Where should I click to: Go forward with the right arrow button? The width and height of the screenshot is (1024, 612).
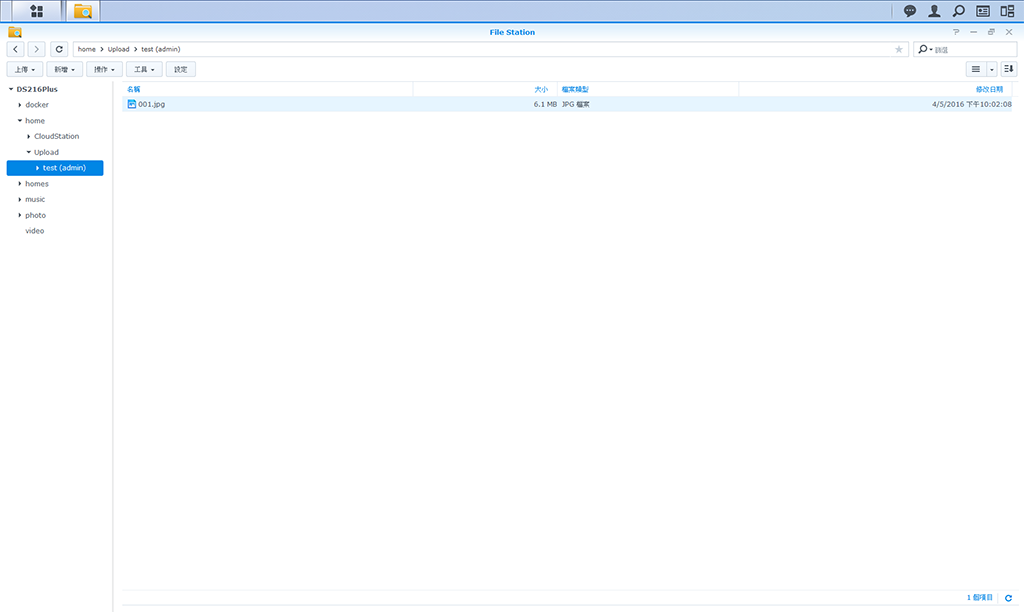pos(37,49)
